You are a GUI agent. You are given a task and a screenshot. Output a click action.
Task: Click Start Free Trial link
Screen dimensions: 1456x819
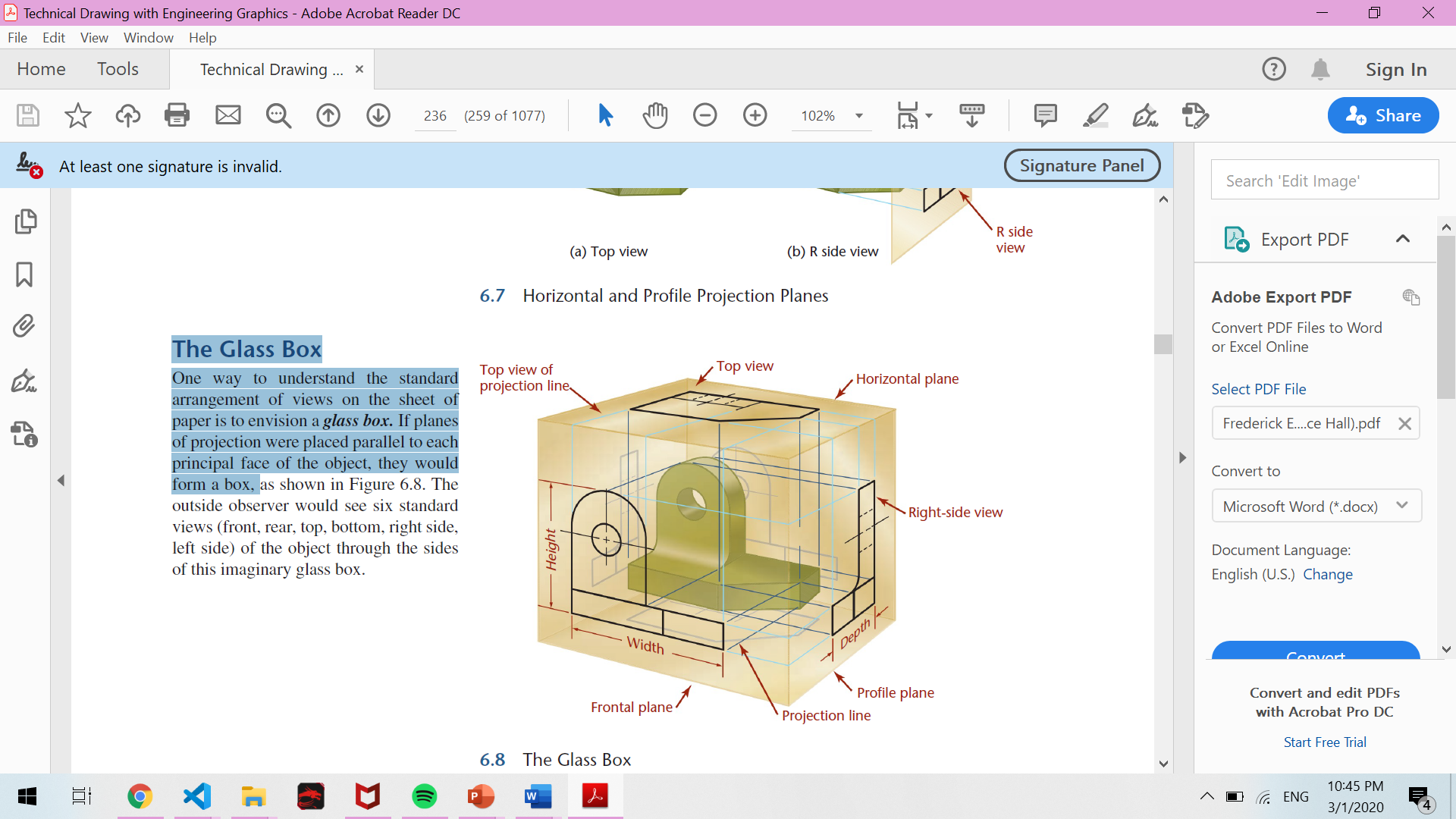[x=1324, y=742]
